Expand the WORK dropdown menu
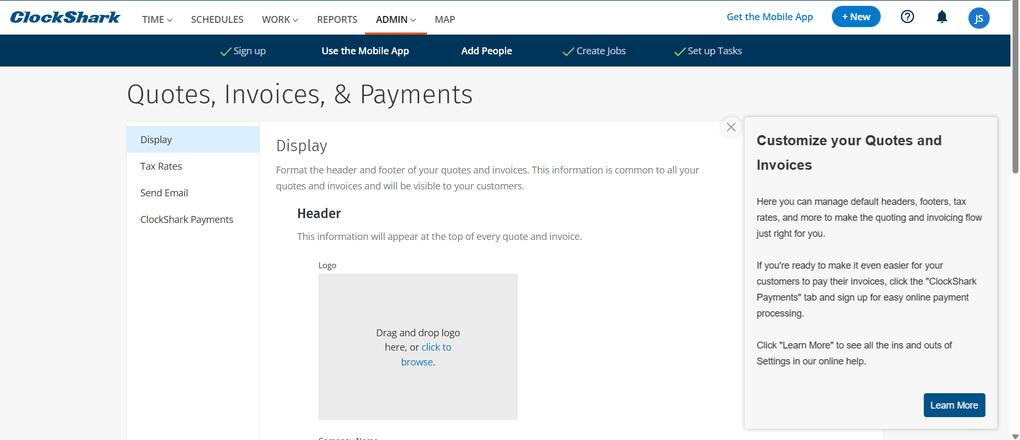1020x440 pixels. (x=280, y=20)
